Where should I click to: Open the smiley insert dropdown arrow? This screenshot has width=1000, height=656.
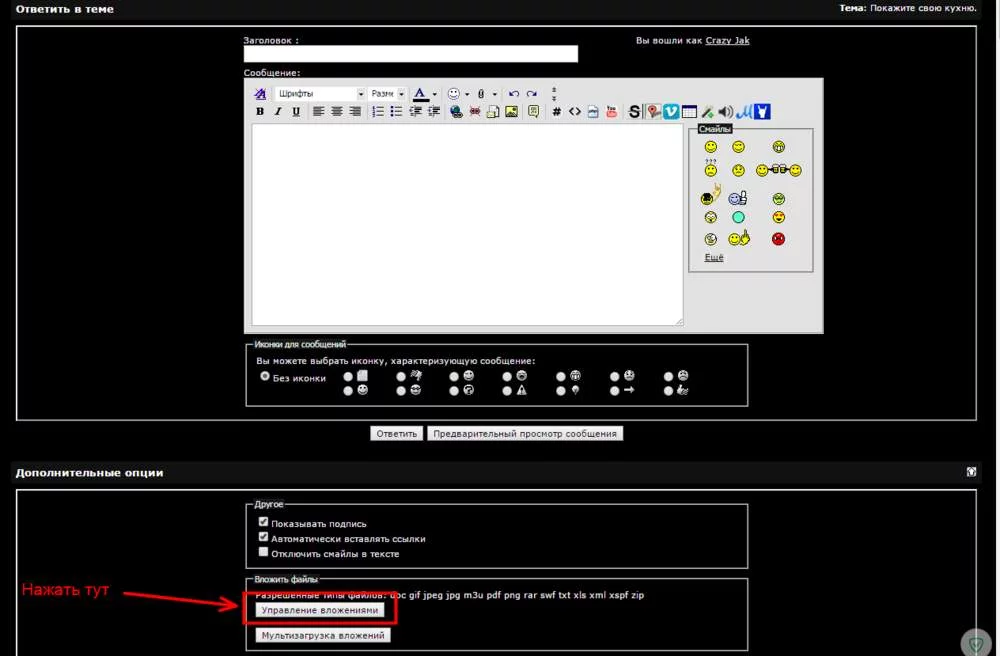tap(467, 94)
